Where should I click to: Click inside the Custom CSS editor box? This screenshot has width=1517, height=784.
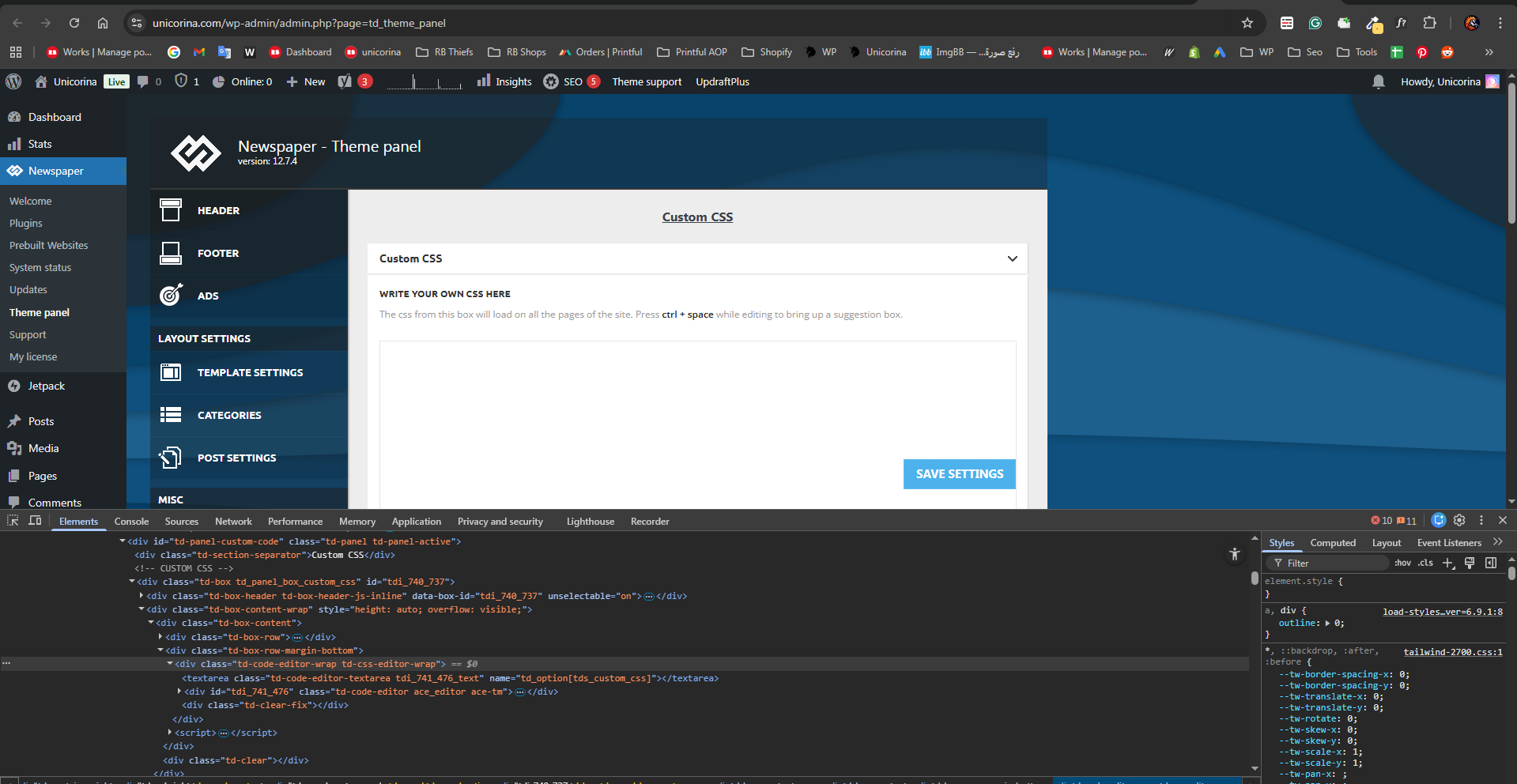point(697,424)
